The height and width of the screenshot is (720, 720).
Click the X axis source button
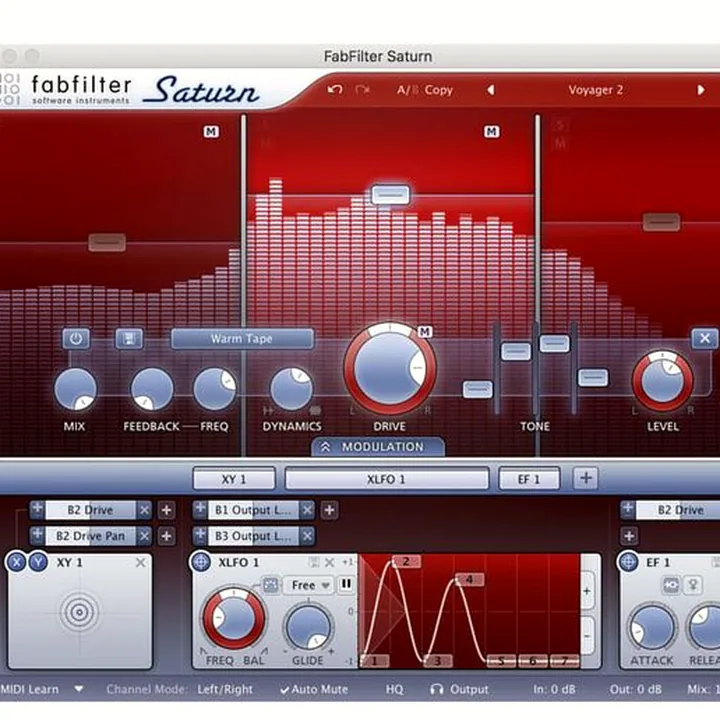pos(17,562)
